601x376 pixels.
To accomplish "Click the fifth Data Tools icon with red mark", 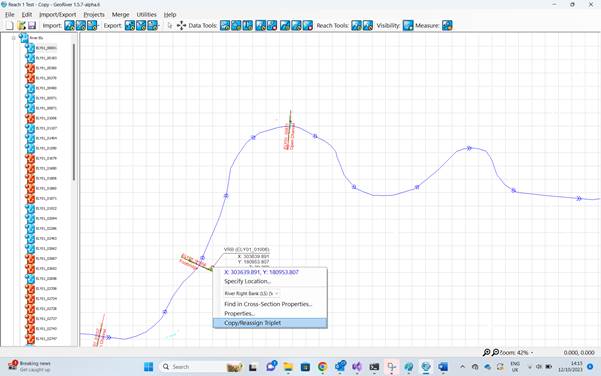I will pos(272,26).
